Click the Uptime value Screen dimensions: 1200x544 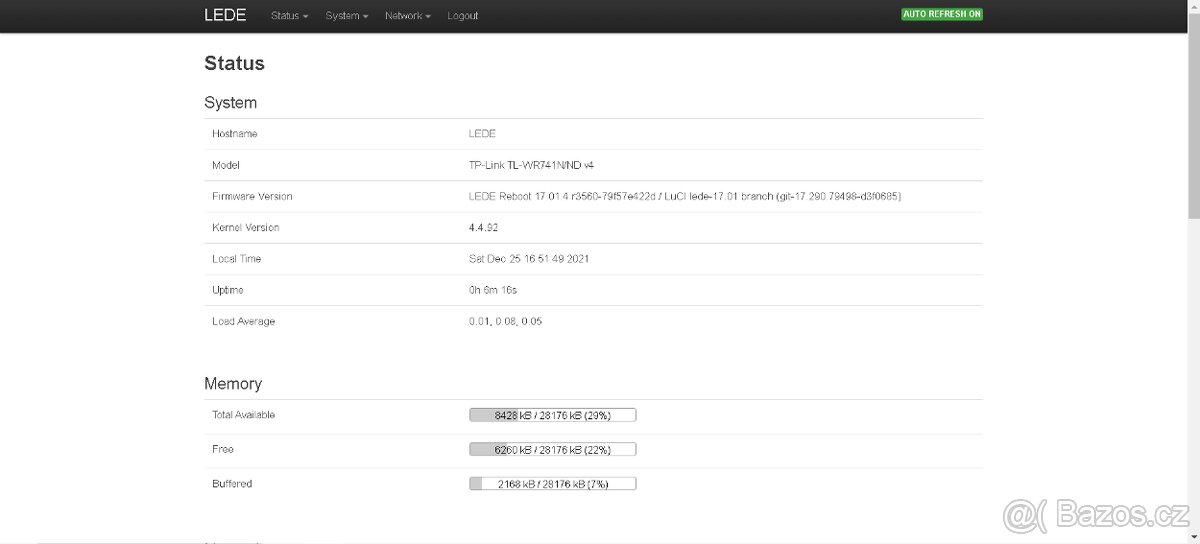pos(492,290)
